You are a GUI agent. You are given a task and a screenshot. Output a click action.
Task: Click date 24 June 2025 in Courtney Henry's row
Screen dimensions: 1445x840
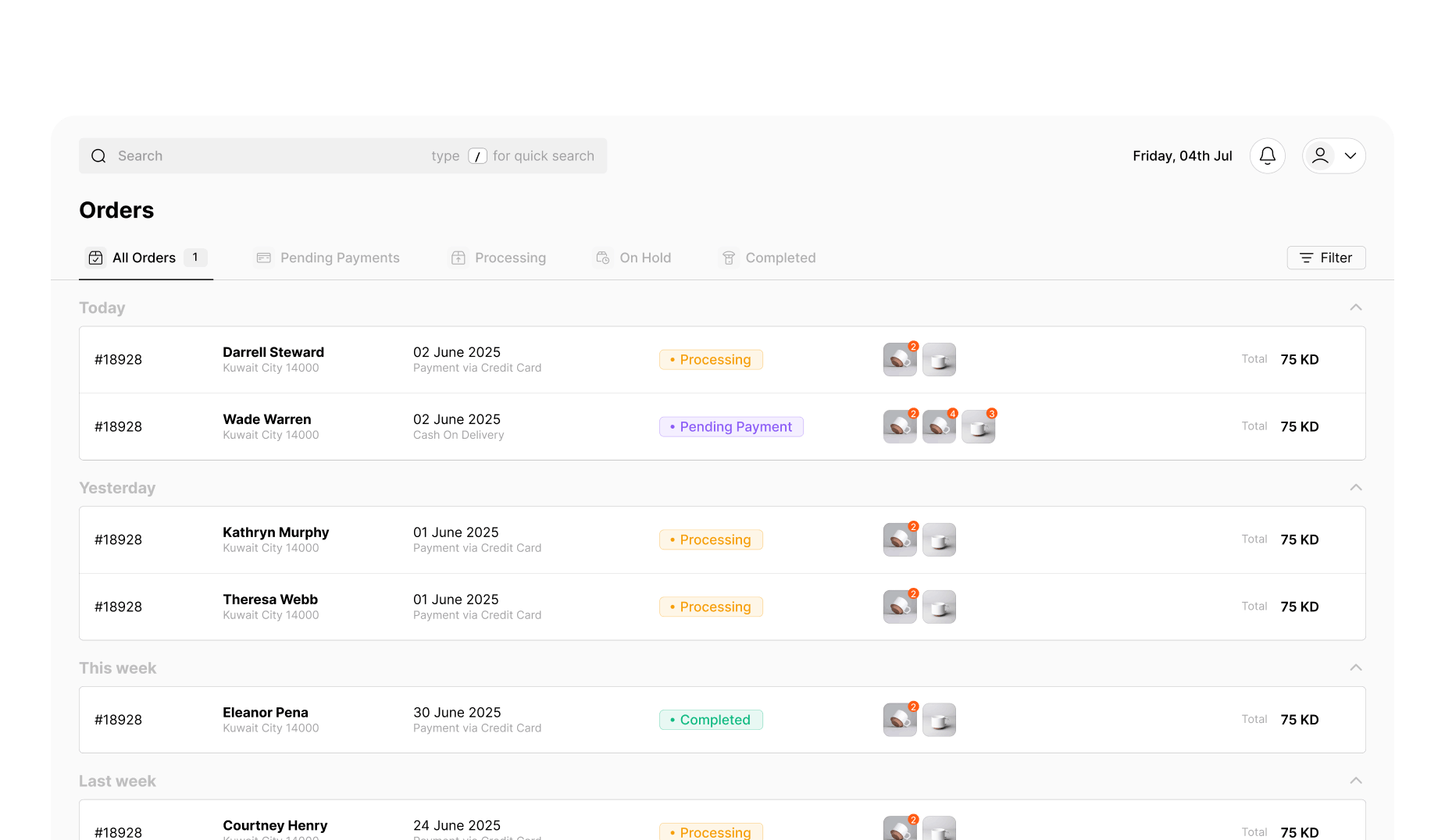point(457,826)
